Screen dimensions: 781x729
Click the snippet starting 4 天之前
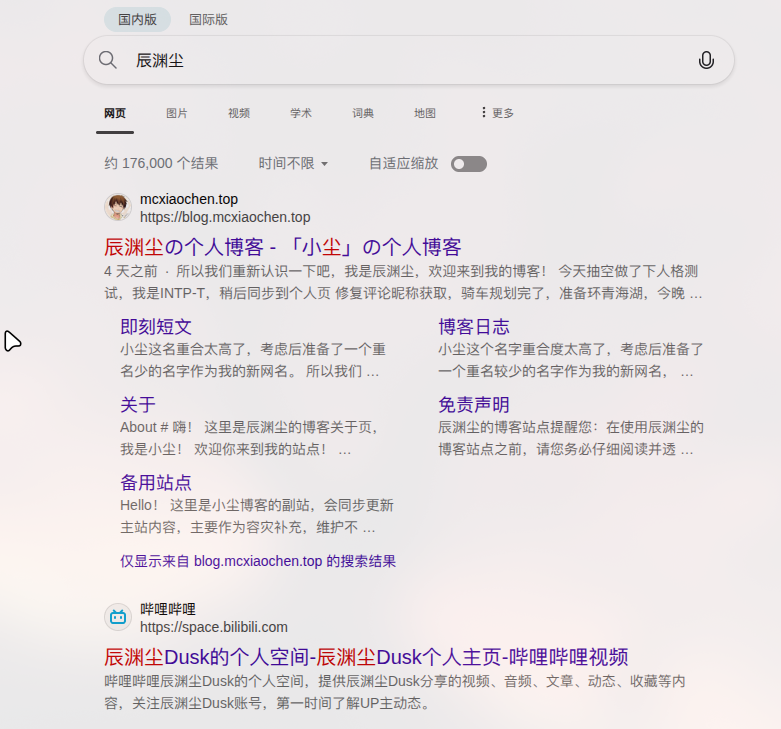pyautogui.click(x=403, y=282)
